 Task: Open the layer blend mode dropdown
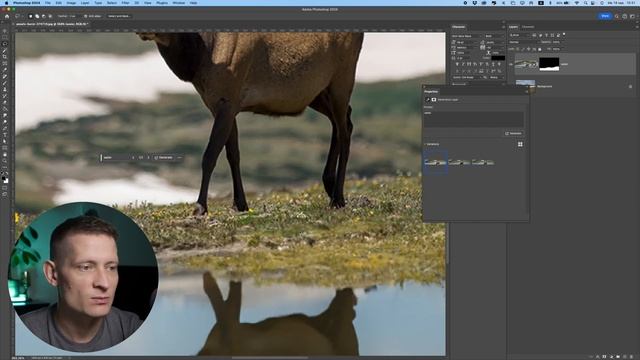click(x=523, y=42)
